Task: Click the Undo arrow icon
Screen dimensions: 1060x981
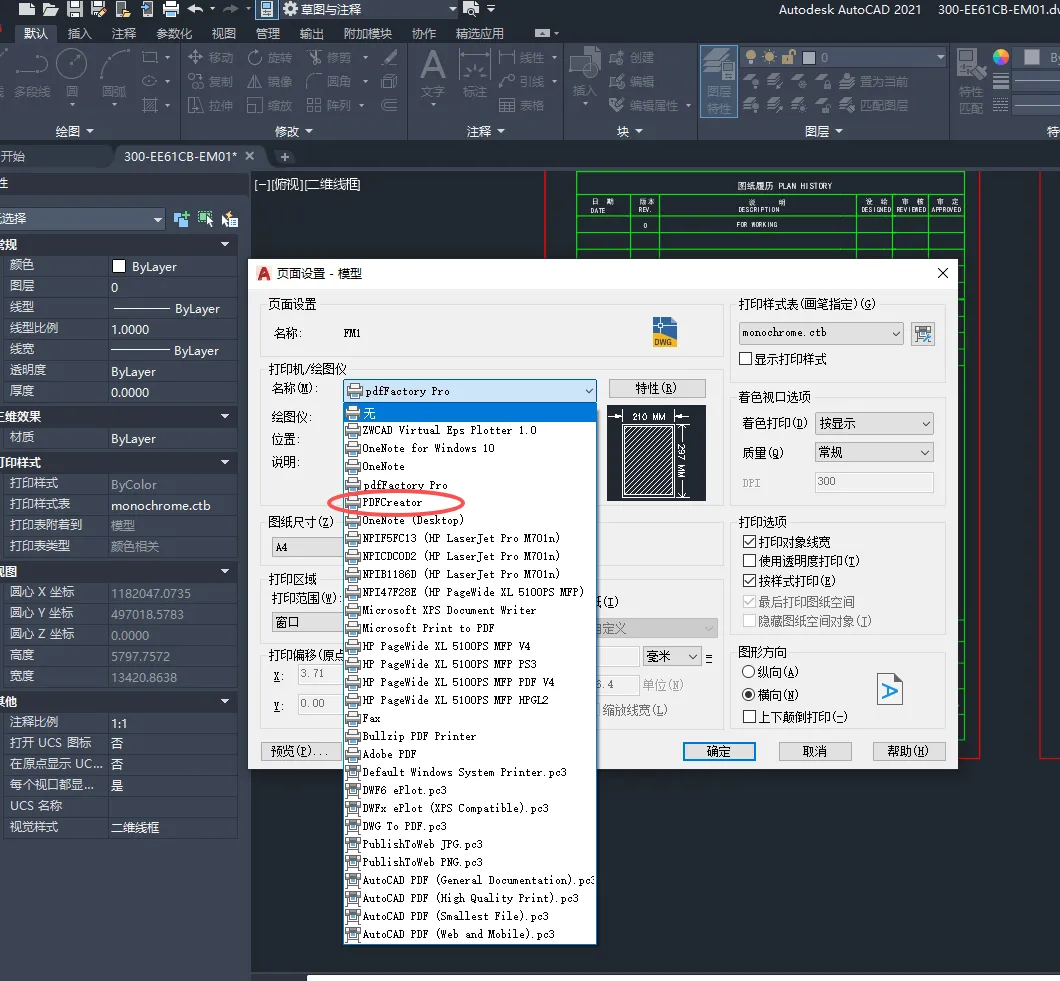Action: 195,9
